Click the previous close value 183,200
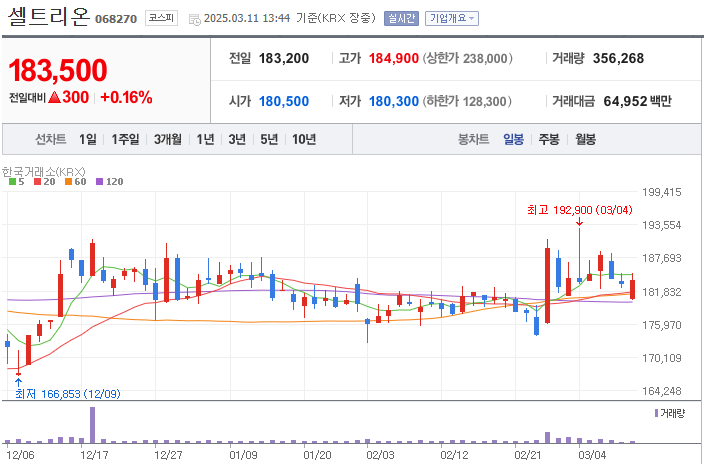Image resolution: width=704 pixels, height=464 pixels. (284, 58)
